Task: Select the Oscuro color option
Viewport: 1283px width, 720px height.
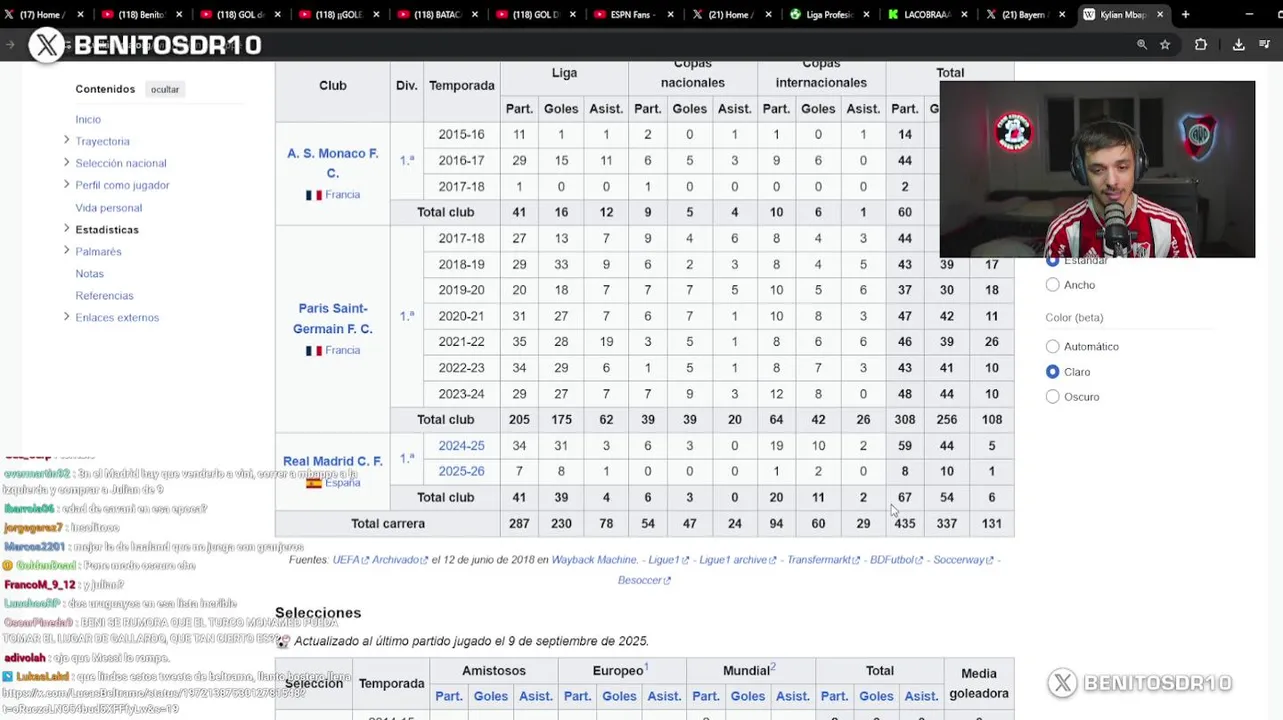Action: pyautogui.click(x=1052, y=397)
